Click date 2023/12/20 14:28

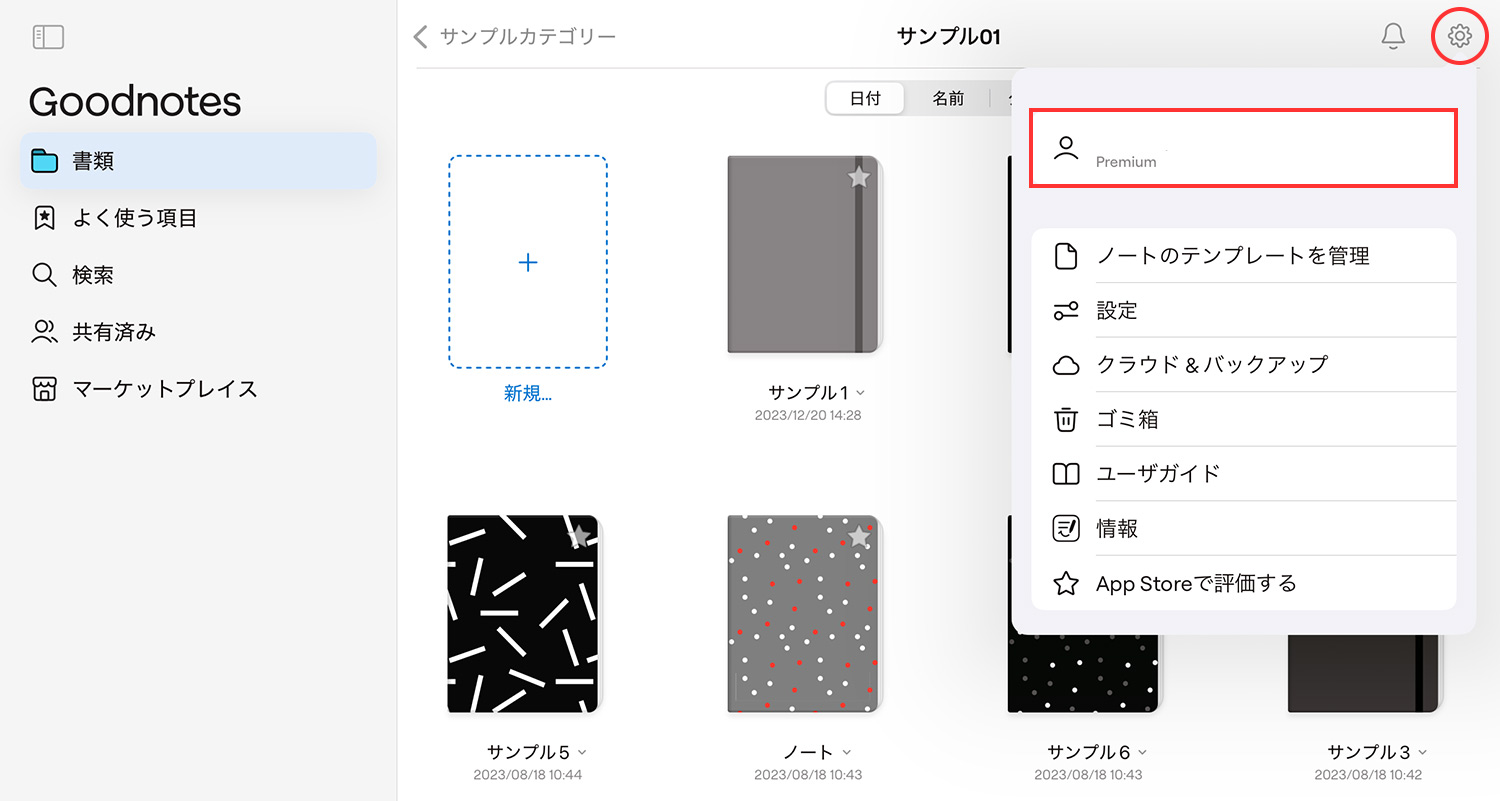pos(808,415)
